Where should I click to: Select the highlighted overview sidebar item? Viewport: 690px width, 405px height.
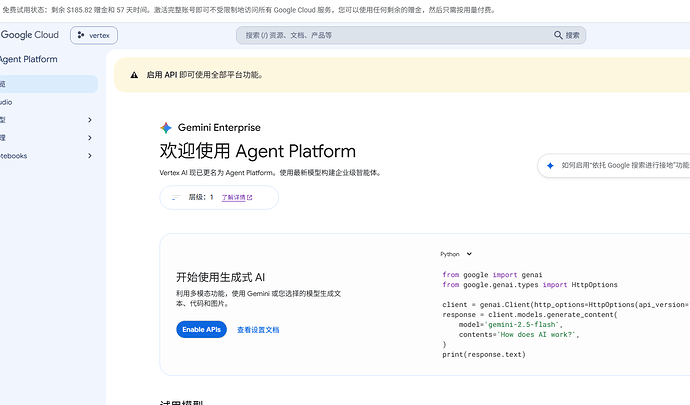tap(48, 84)
